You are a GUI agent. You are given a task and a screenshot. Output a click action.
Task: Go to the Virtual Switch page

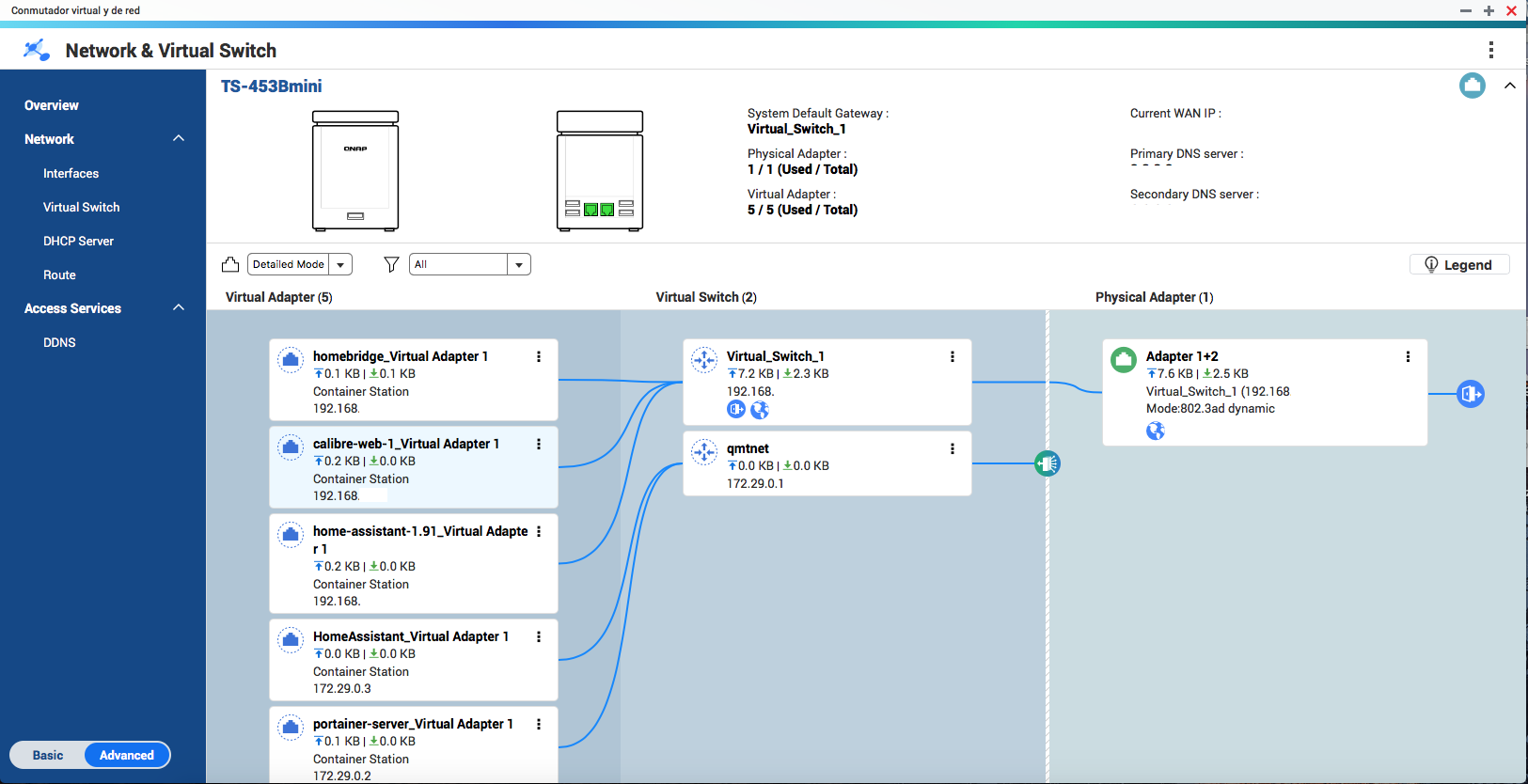82,207
